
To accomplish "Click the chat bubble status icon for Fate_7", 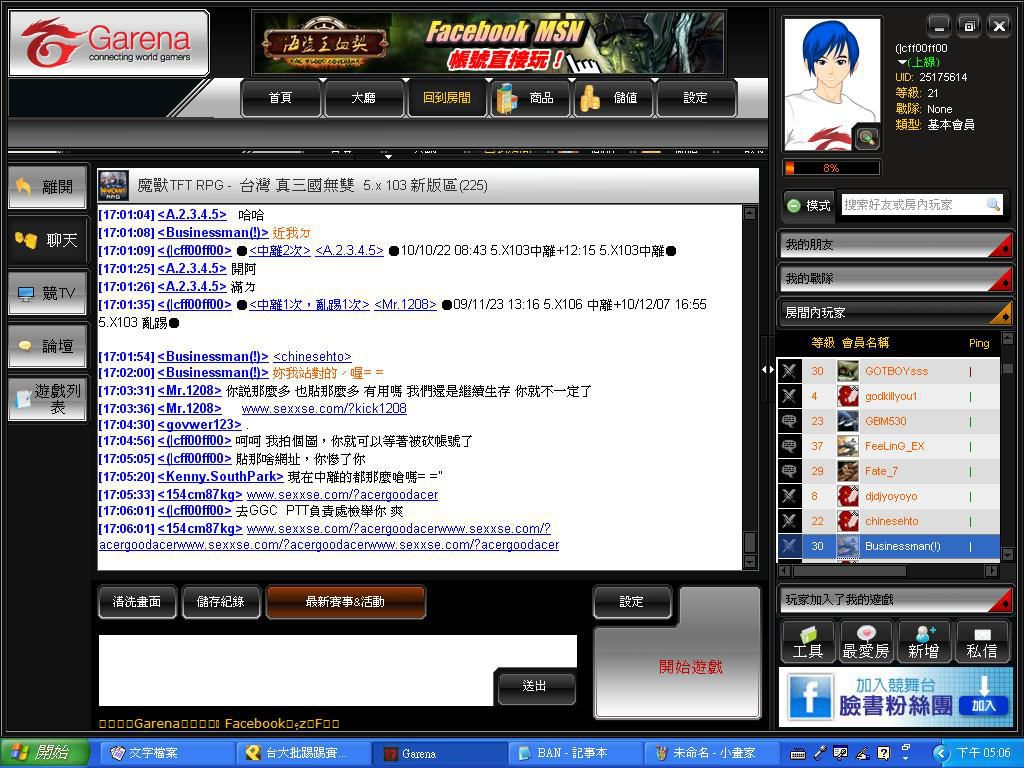I will tap(789, 471).
